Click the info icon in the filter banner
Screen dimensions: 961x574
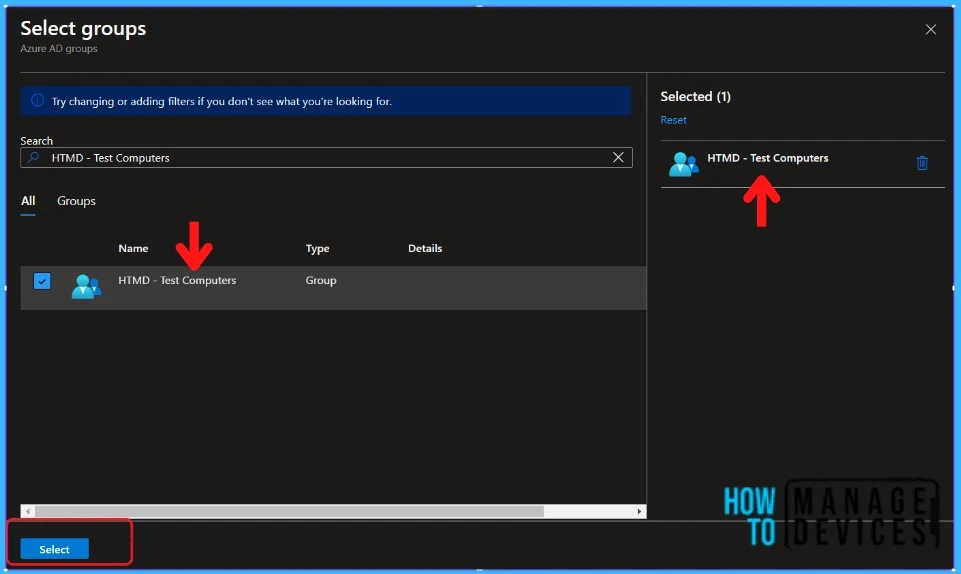[37, 100]
